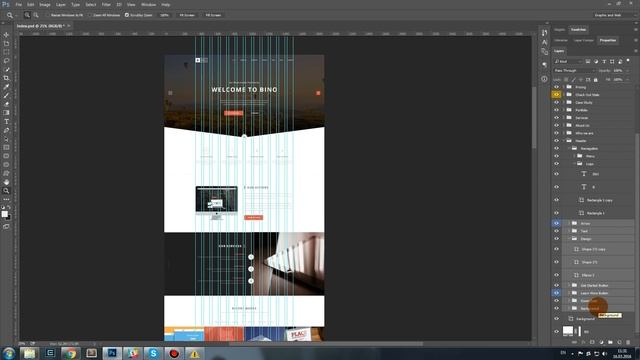The height and width of the screenshot is (360, 640).
Task: Click the Fill Screen button
Action: click(213, 15)
